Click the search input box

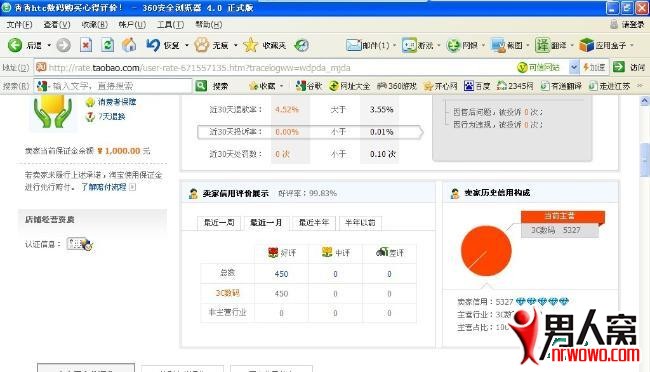point(114,86)
